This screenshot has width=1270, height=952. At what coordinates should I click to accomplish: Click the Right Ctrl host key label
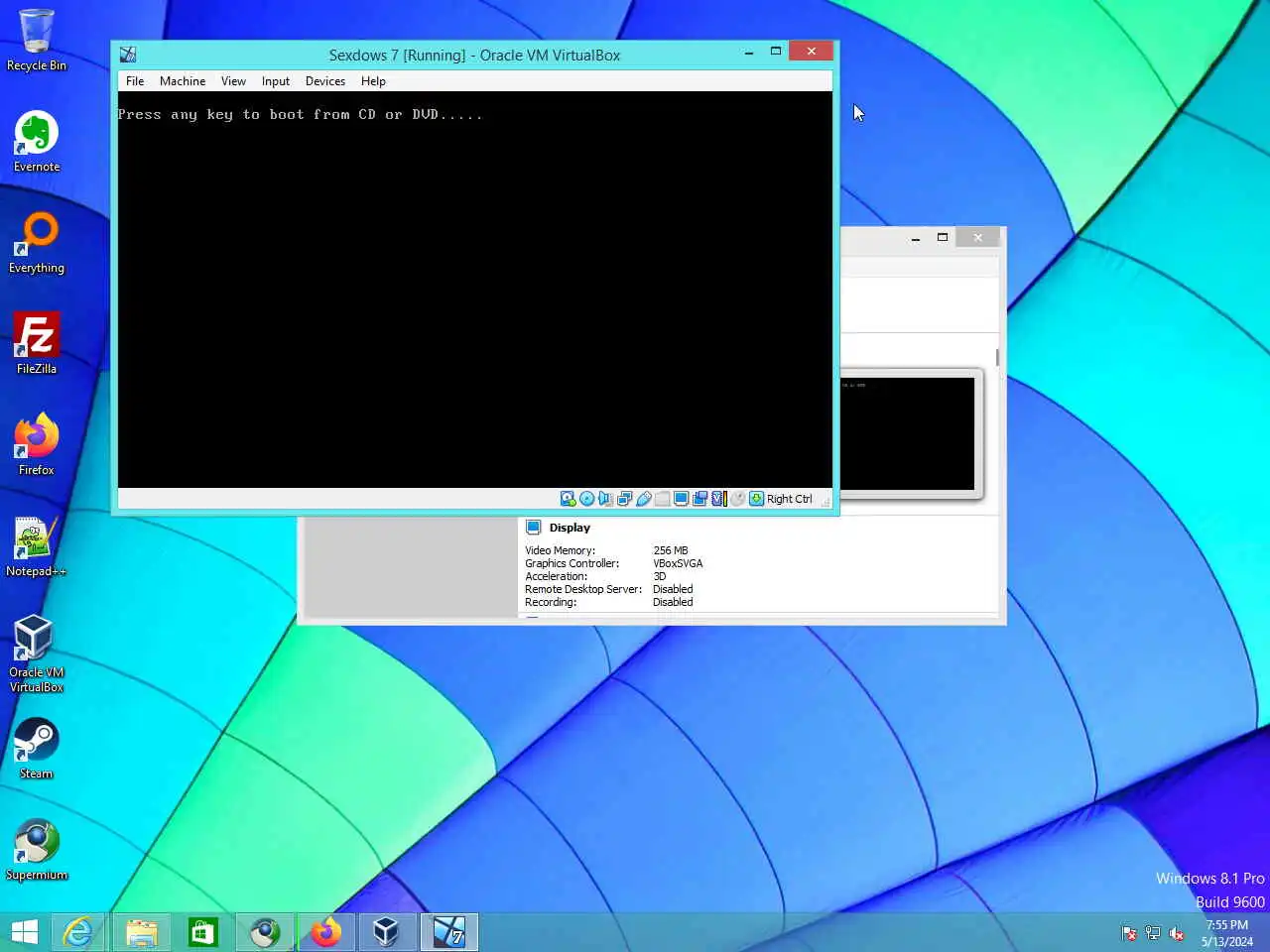tap(789, 499)
